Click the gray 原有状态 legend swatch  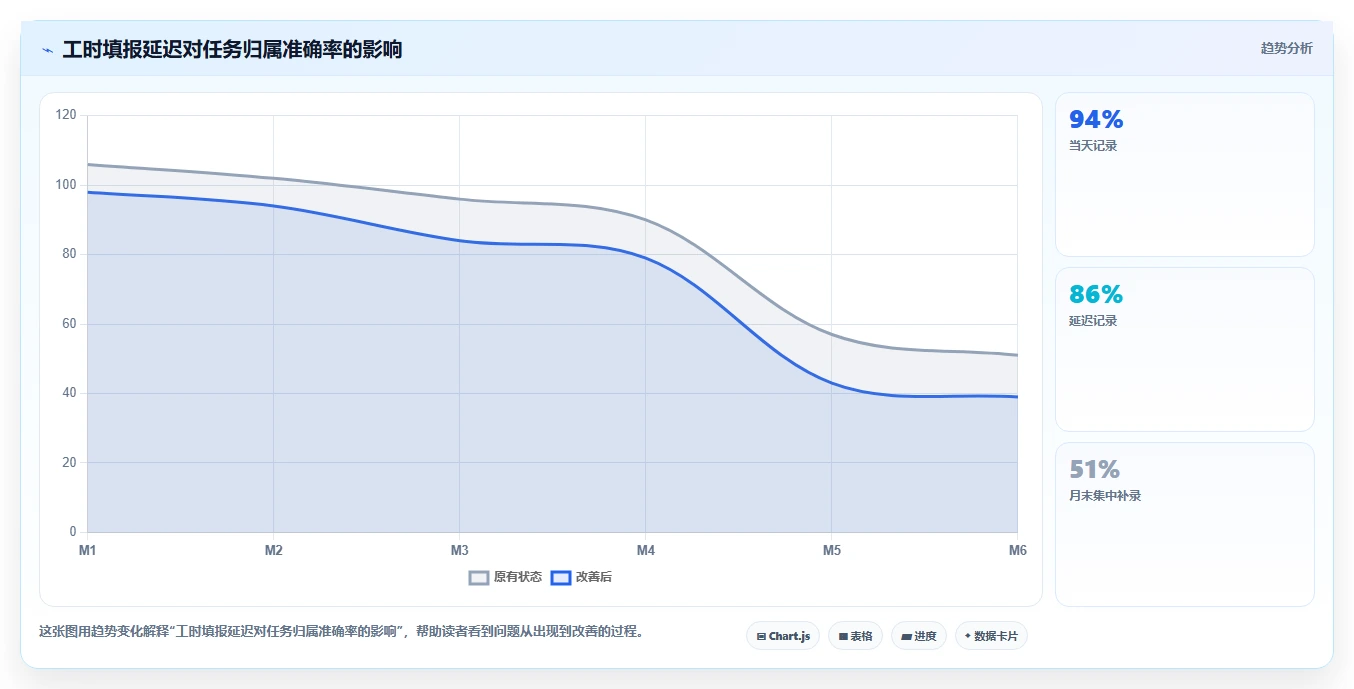(479, 577)
